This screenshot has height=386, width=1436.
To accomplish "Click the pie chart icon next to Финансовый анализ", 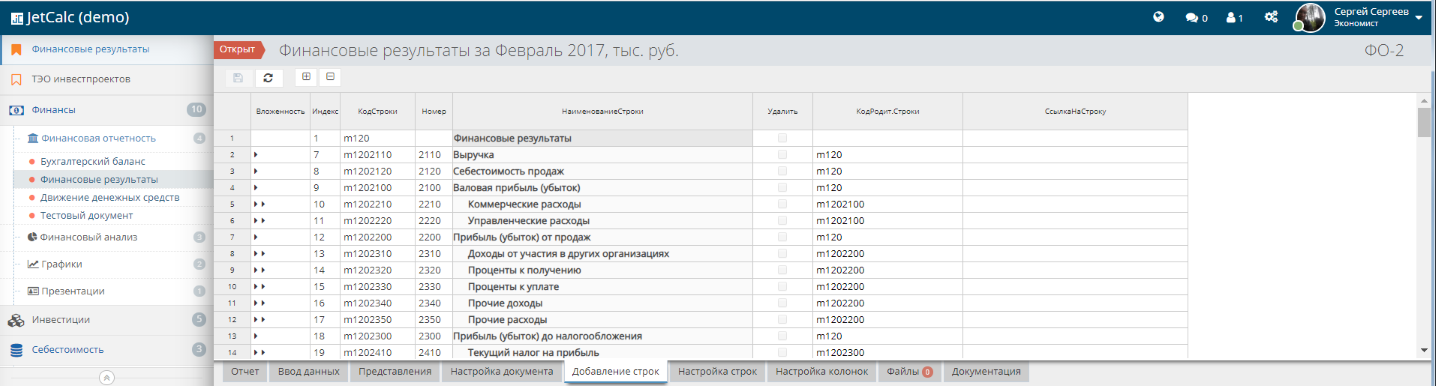I will (x=32, y=237).
